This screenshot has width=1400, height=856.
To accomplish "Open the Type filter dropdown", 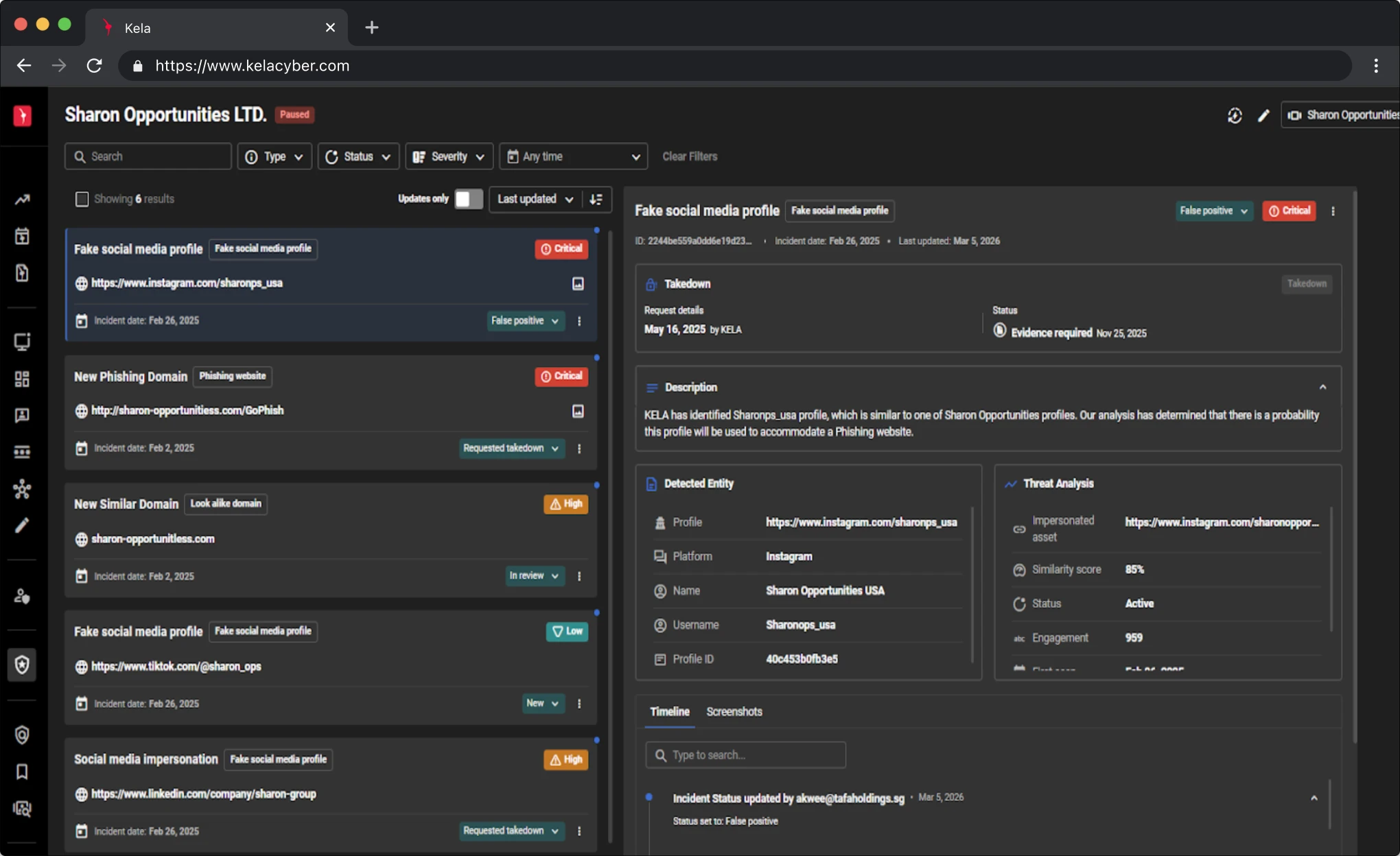I will 275,156.
